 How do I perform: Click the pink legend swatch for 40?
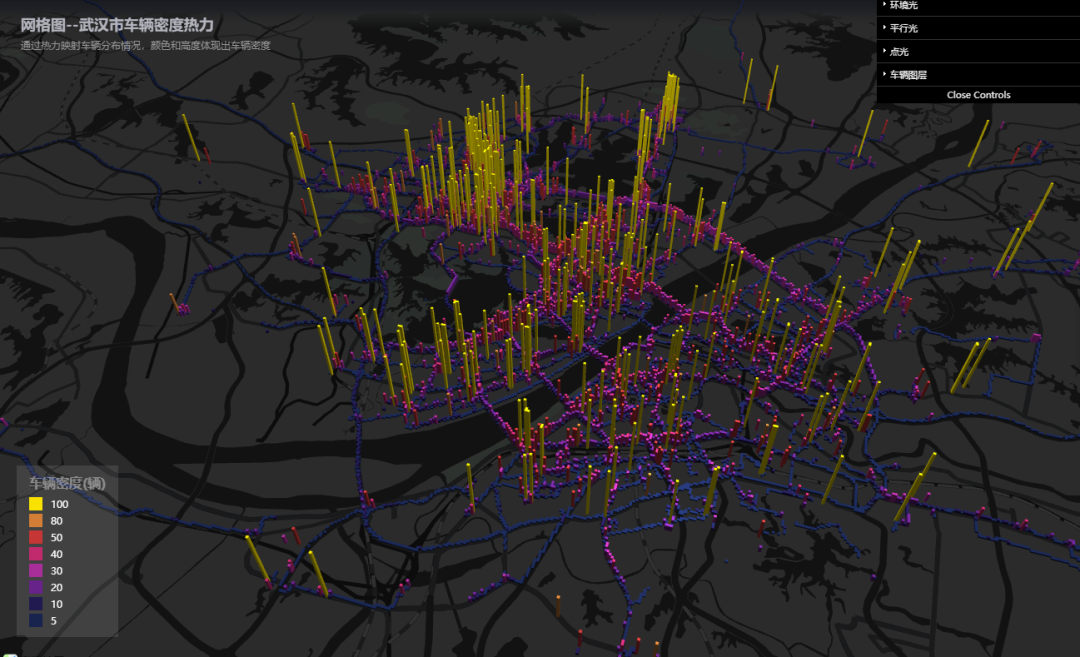pyautogui.click(x=36, y=554)
